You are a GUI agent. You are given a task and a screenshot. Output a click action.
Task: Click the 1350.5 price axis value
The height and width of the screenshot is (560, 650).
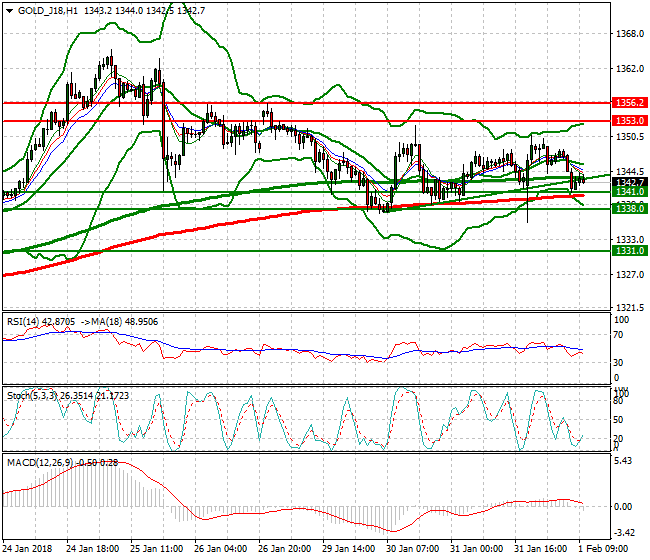pos(630,137)
